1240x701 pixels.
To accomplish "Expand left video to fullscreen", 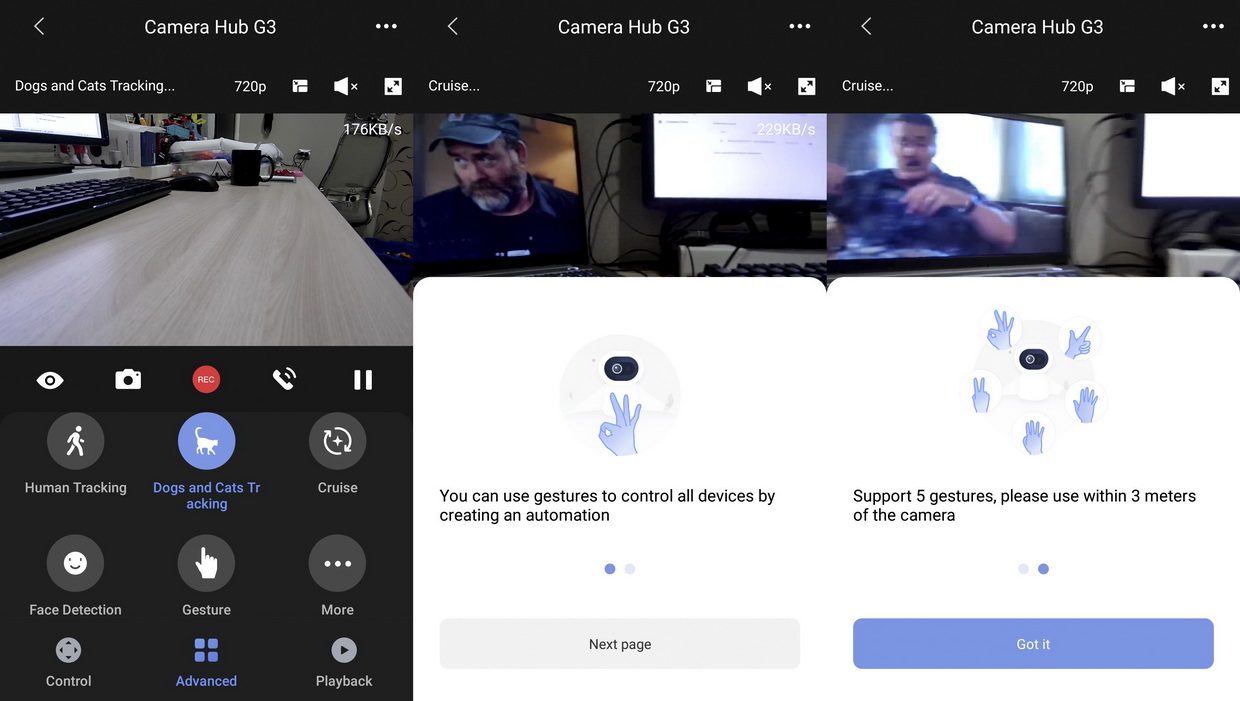I will click(393, 86).
